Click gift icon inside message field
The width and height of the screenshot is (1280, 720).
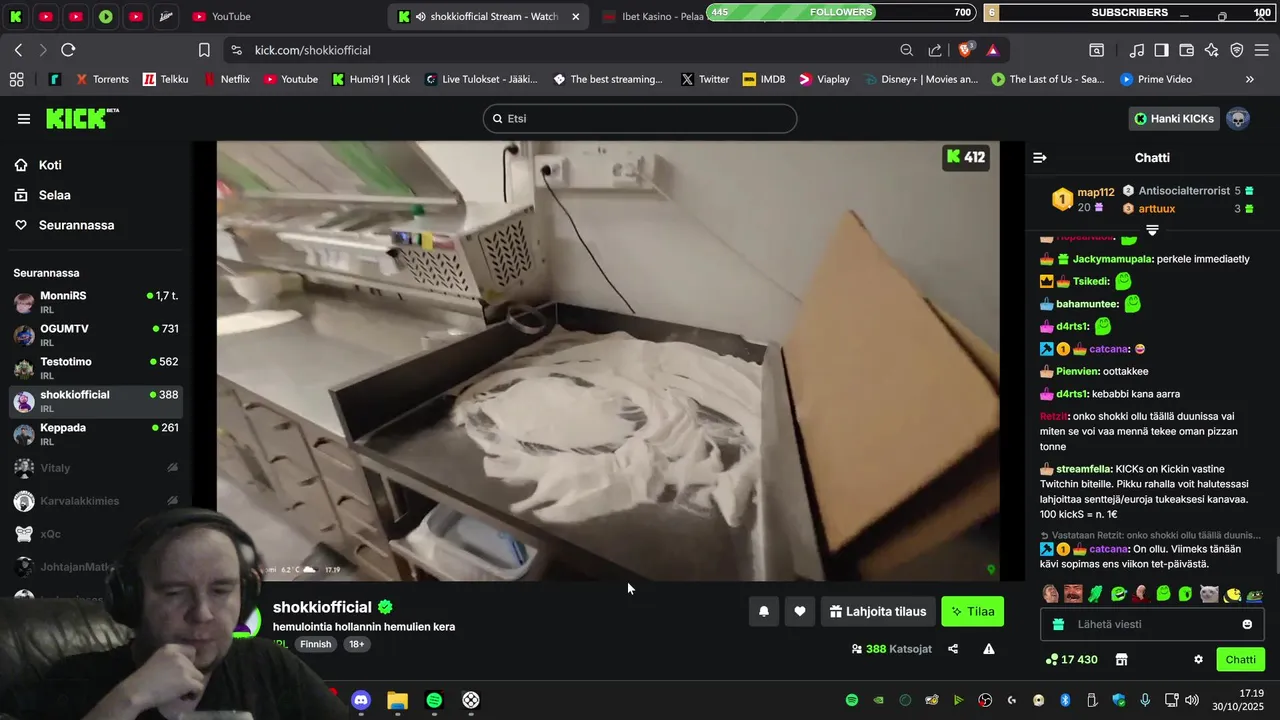click(x=1059, y=624)
